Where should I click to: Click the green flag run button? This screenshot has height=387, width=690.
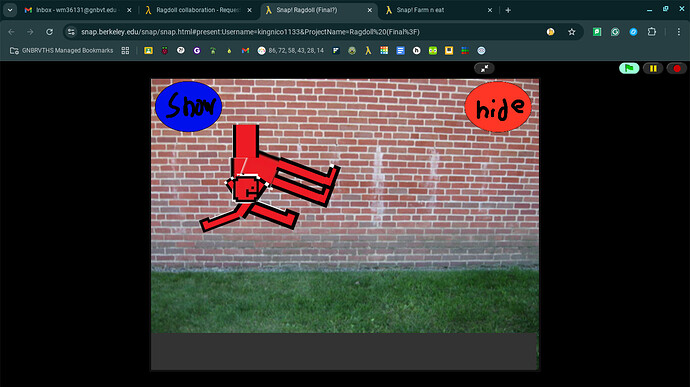point(629,68)
